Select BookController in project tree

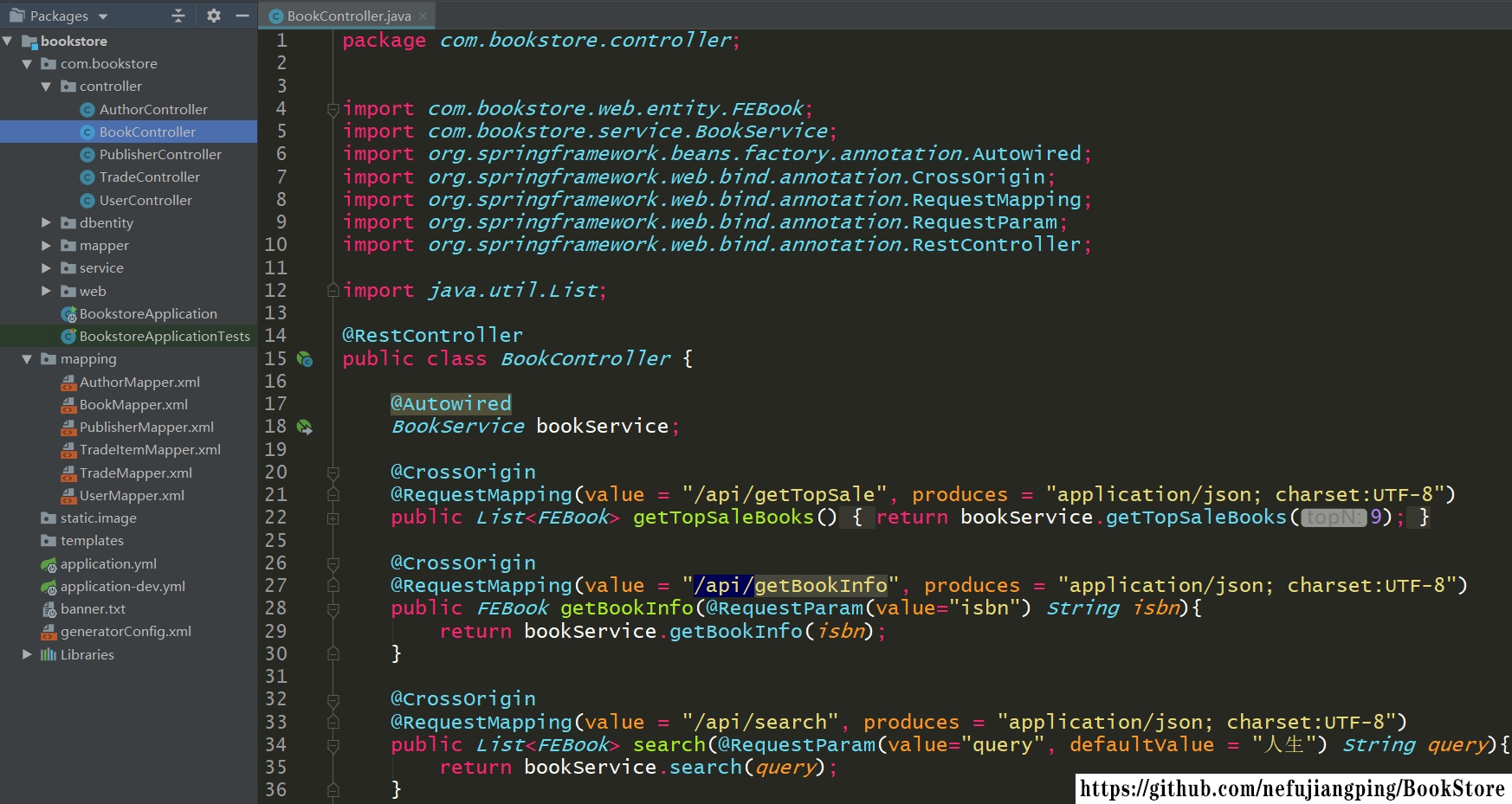(147, 132)
